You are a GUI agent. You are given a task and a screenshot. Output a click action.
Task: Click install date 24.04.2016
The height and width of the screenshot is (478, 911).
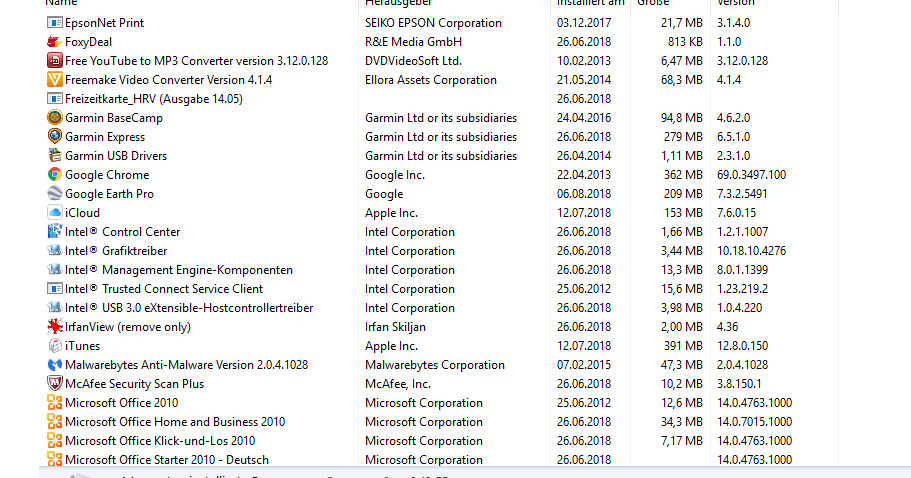tap(584, 117)
